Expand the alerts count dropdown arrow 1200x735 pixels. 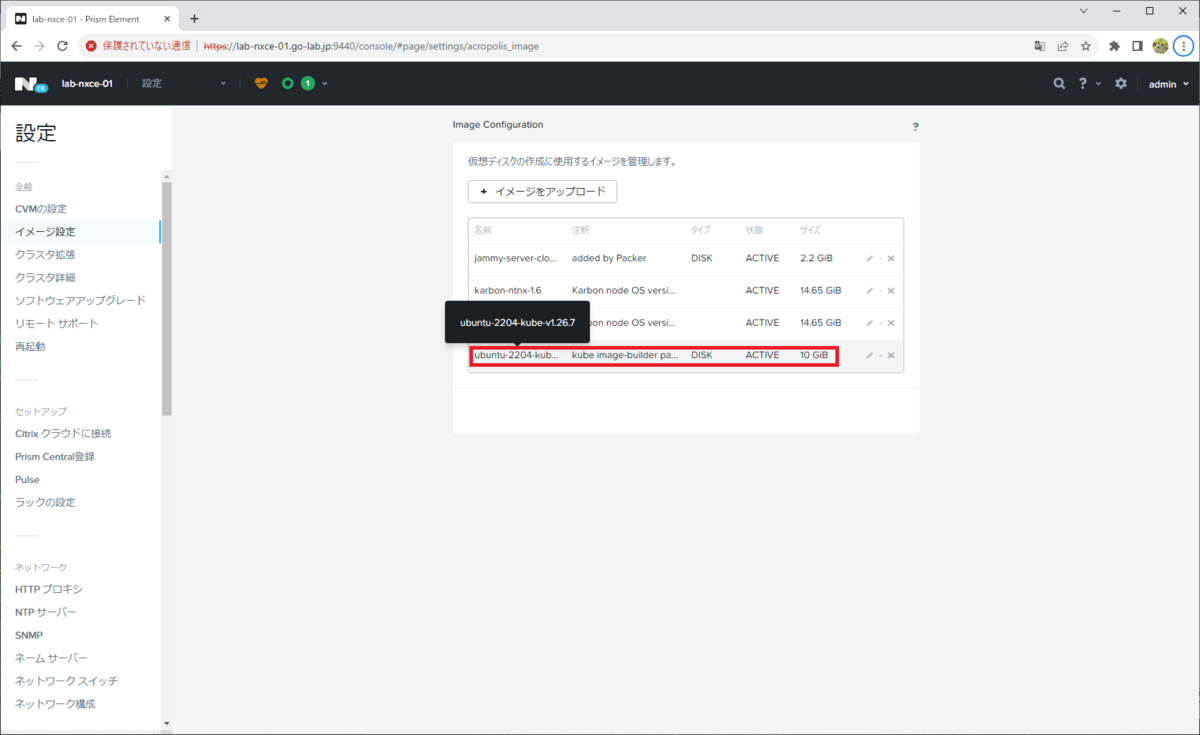(325, 84)
